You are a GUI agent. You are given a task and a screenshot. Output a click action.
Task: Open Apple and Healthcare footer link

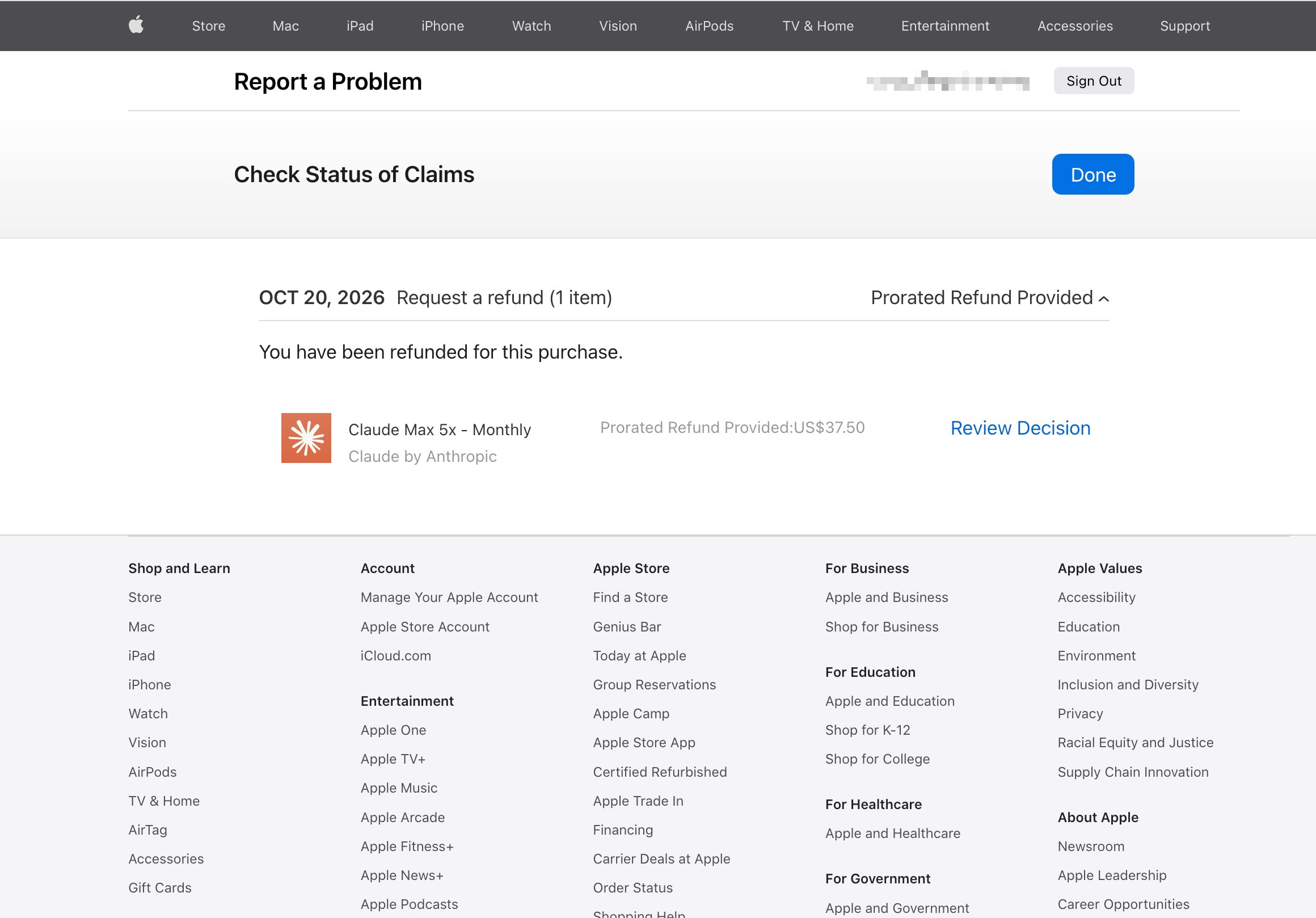(x=893, y=833)
